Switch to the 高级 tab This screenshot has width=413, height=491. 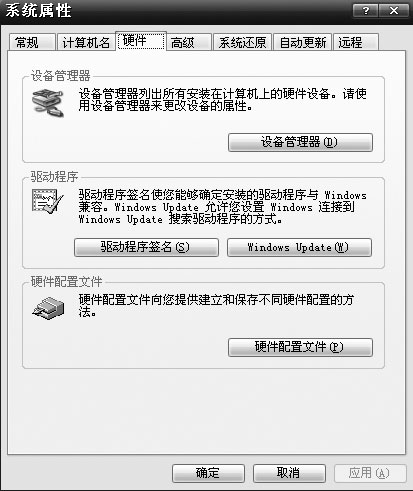coord(189,42)
